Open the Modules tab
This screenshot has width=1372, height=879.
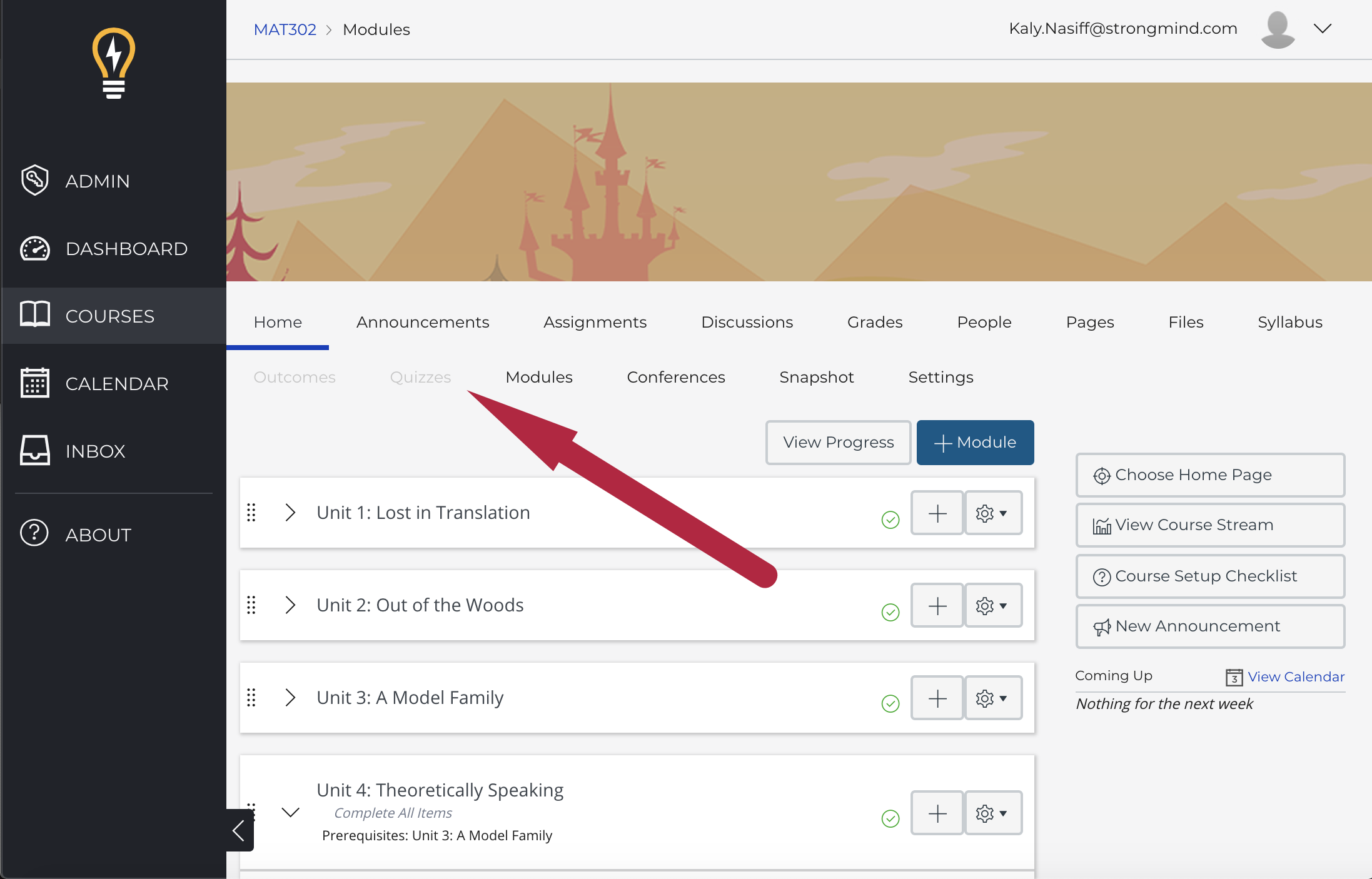click(538, 377)
